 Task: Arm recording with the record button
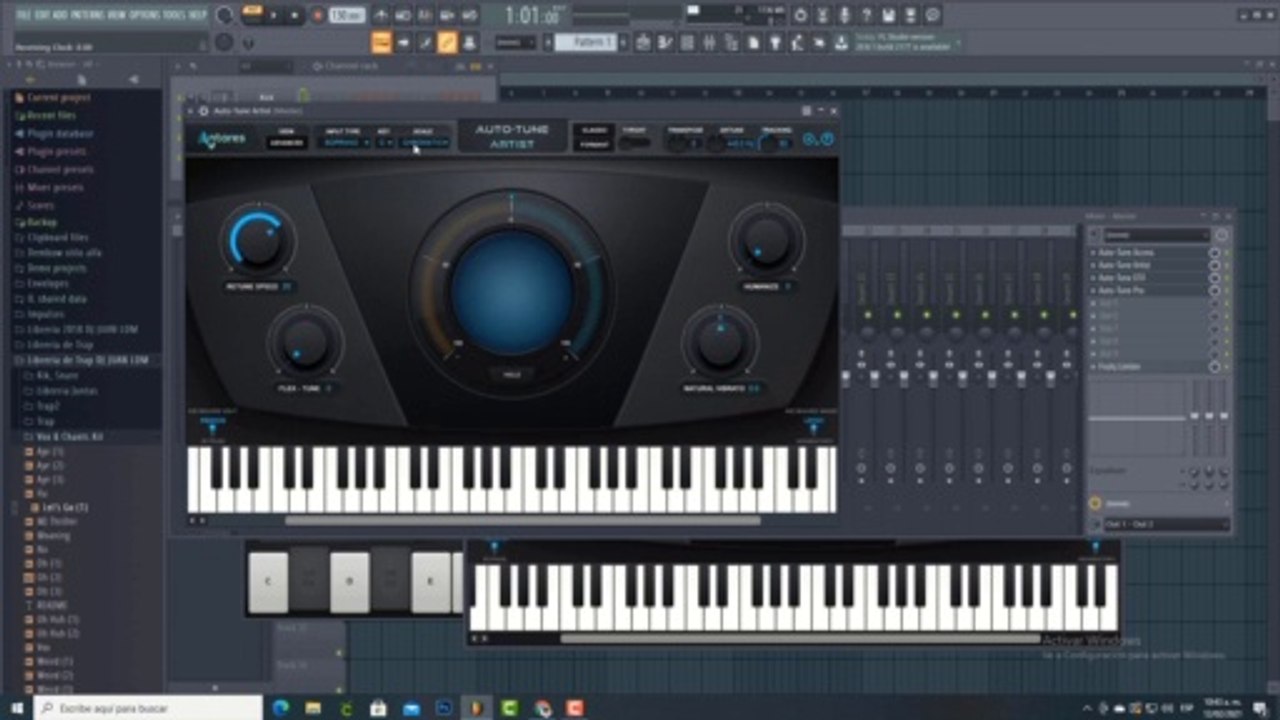pyautogui.click(x=317, y=16)
